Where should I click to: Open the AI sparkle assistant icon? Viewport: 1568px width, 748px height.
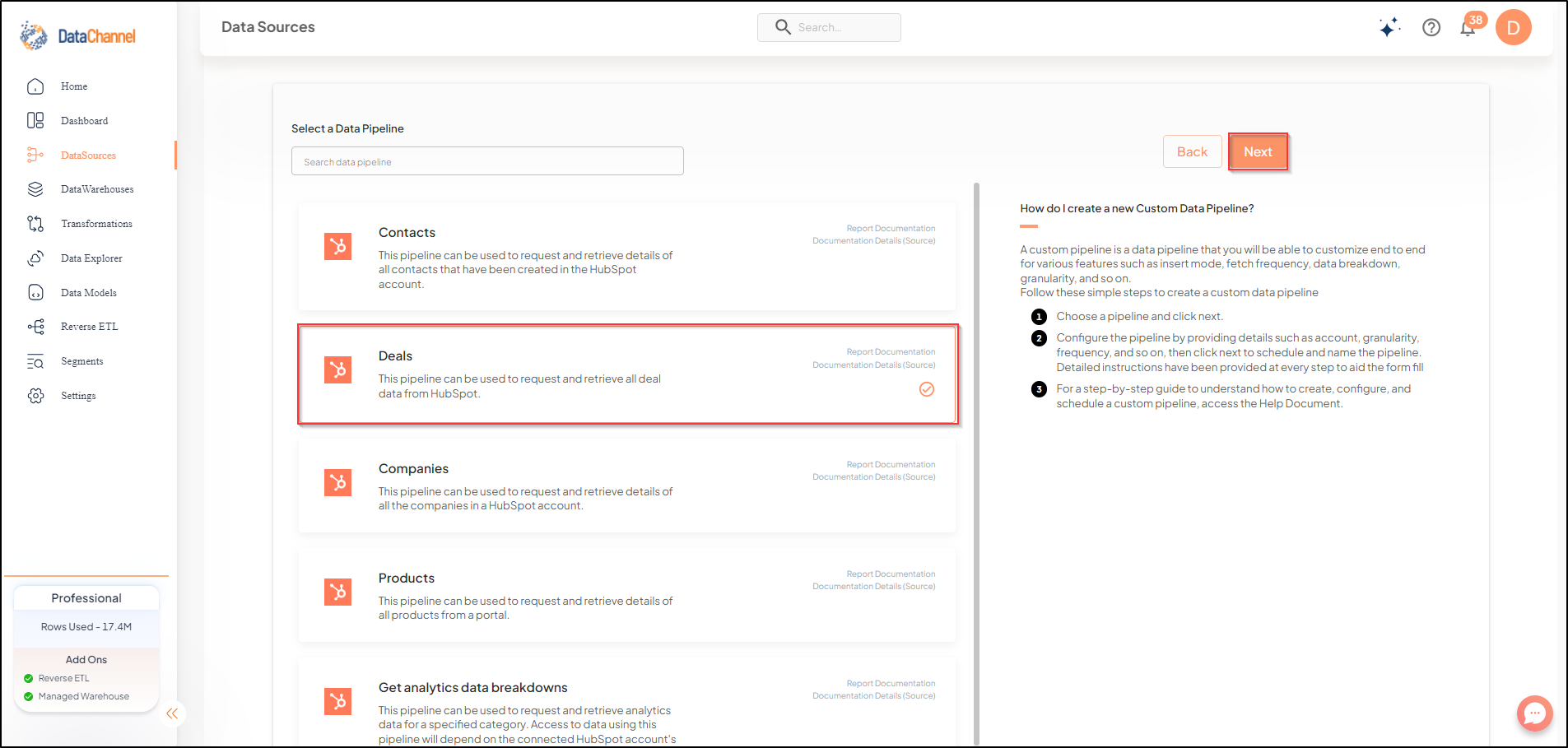1389,28
